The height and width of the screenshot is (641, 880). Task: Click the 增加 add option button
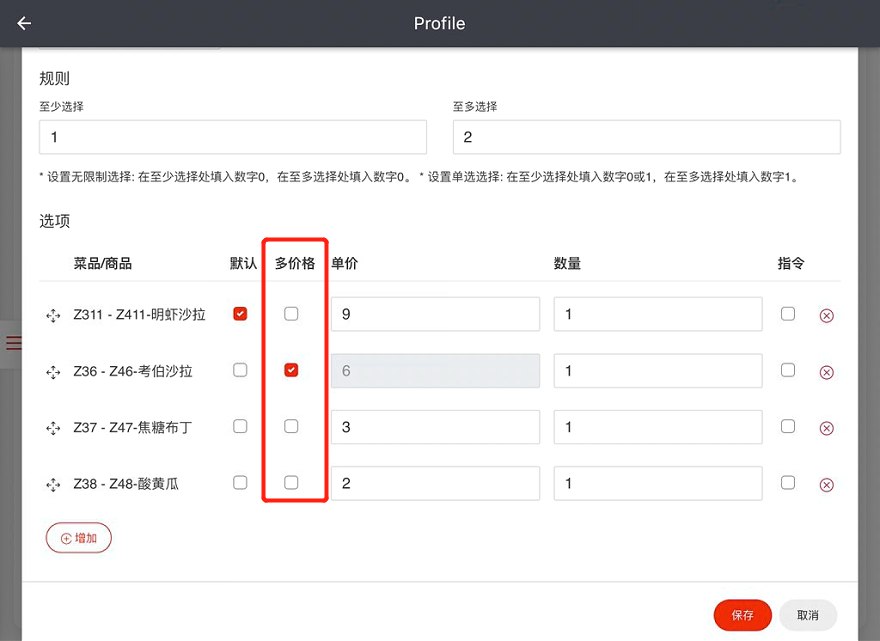pyautogui.click(x=79, y=538)
